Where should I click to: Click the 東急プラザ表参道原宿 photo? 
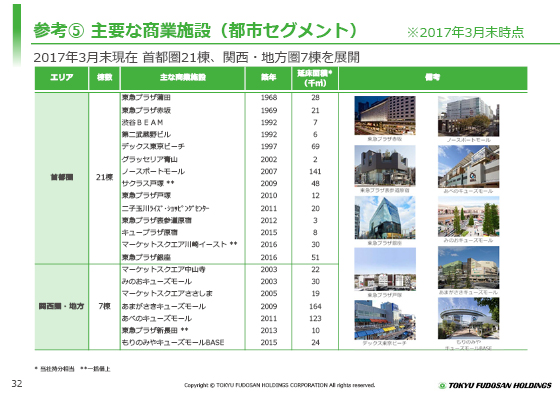pos(385,166)
